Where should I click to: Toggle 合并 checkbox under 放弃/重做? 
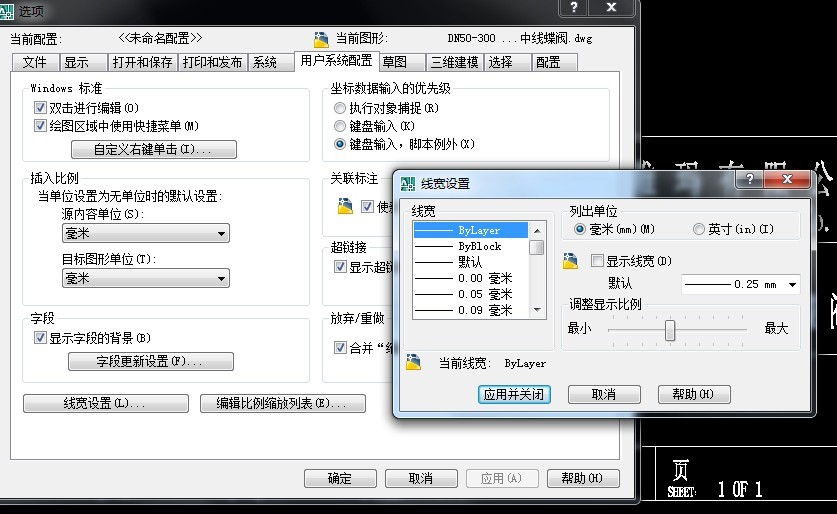click(x=340, y=347)
